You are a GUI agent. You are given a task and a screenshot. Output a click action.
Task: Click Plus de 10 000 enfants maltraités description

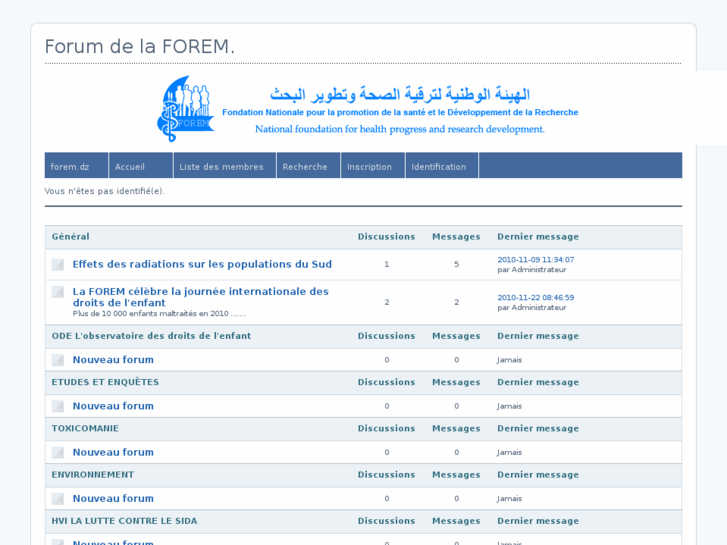pos(159,314)
